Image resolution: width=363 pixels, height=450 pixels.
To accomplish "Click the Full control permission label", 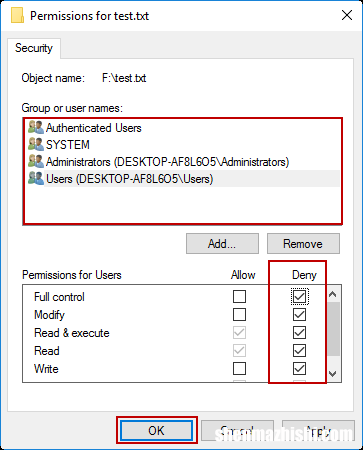I will click(59, 297).
